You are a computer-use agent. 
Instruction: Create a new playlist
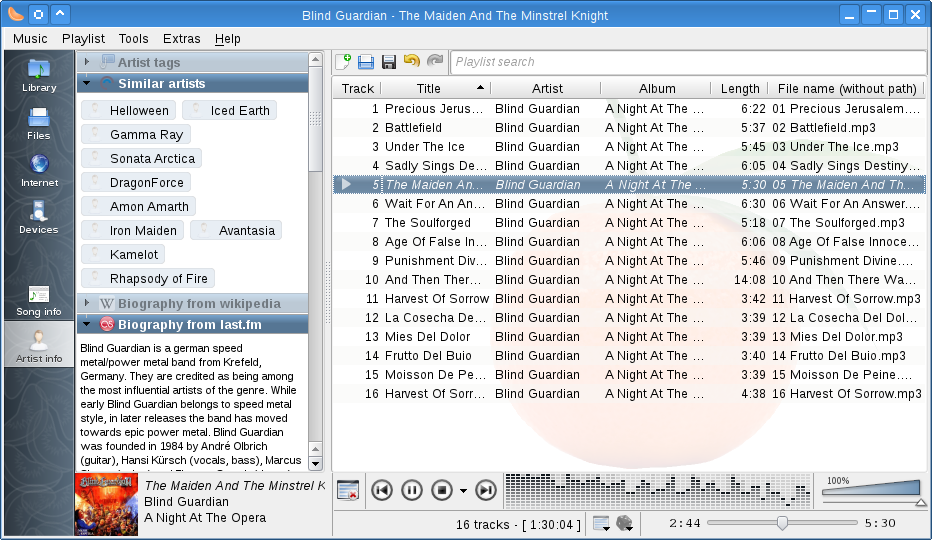coord(344,62)
